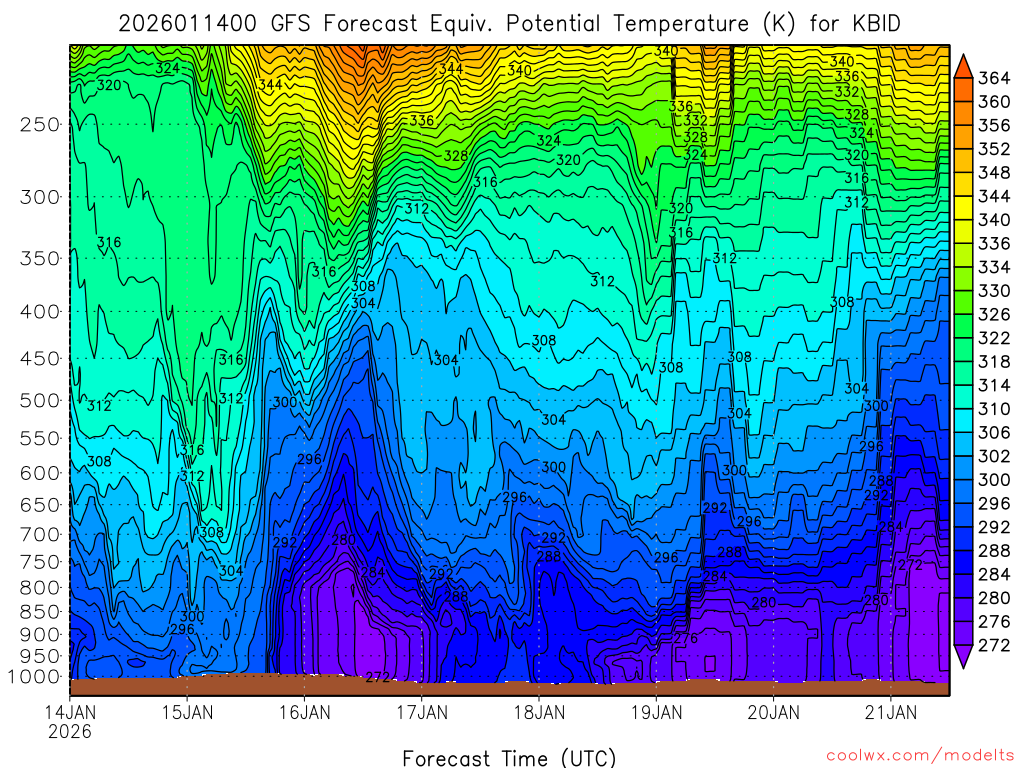This screenshot has width=1024, height=768.
Task: Pick the legend color band between 360 and 364
Action: 963,90
